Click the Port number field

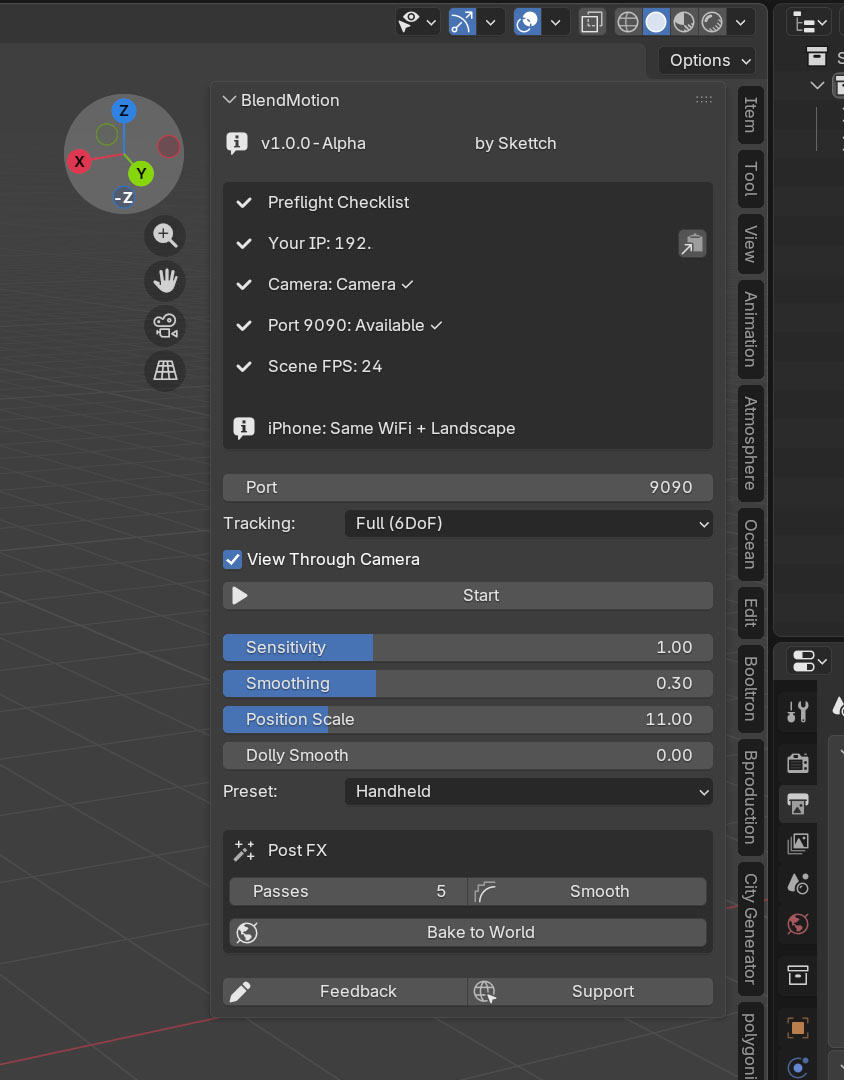[467, 487]
